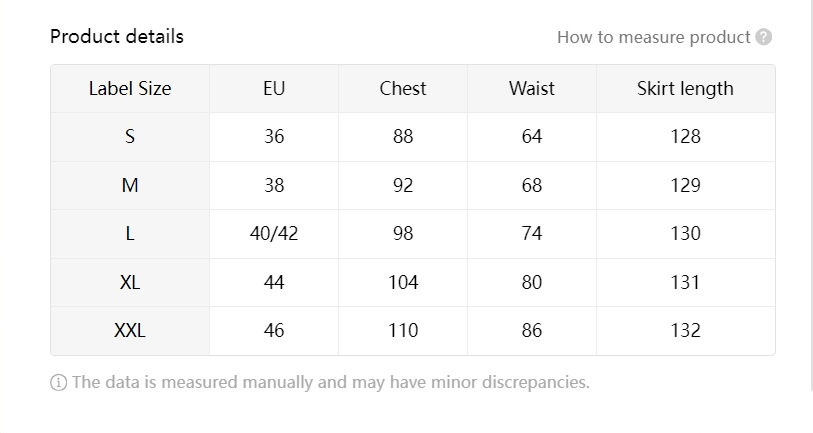Click the Waist column header

point(532,89)
